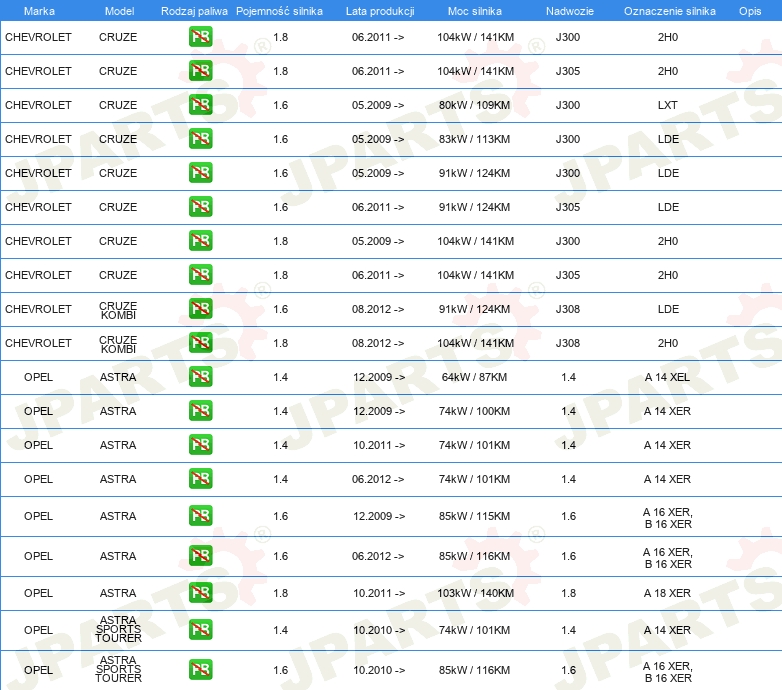This screenshot has width=782, height=690.
Task: Click the OPEL brand cell in the A 14 XEL row
Action: 38,377
